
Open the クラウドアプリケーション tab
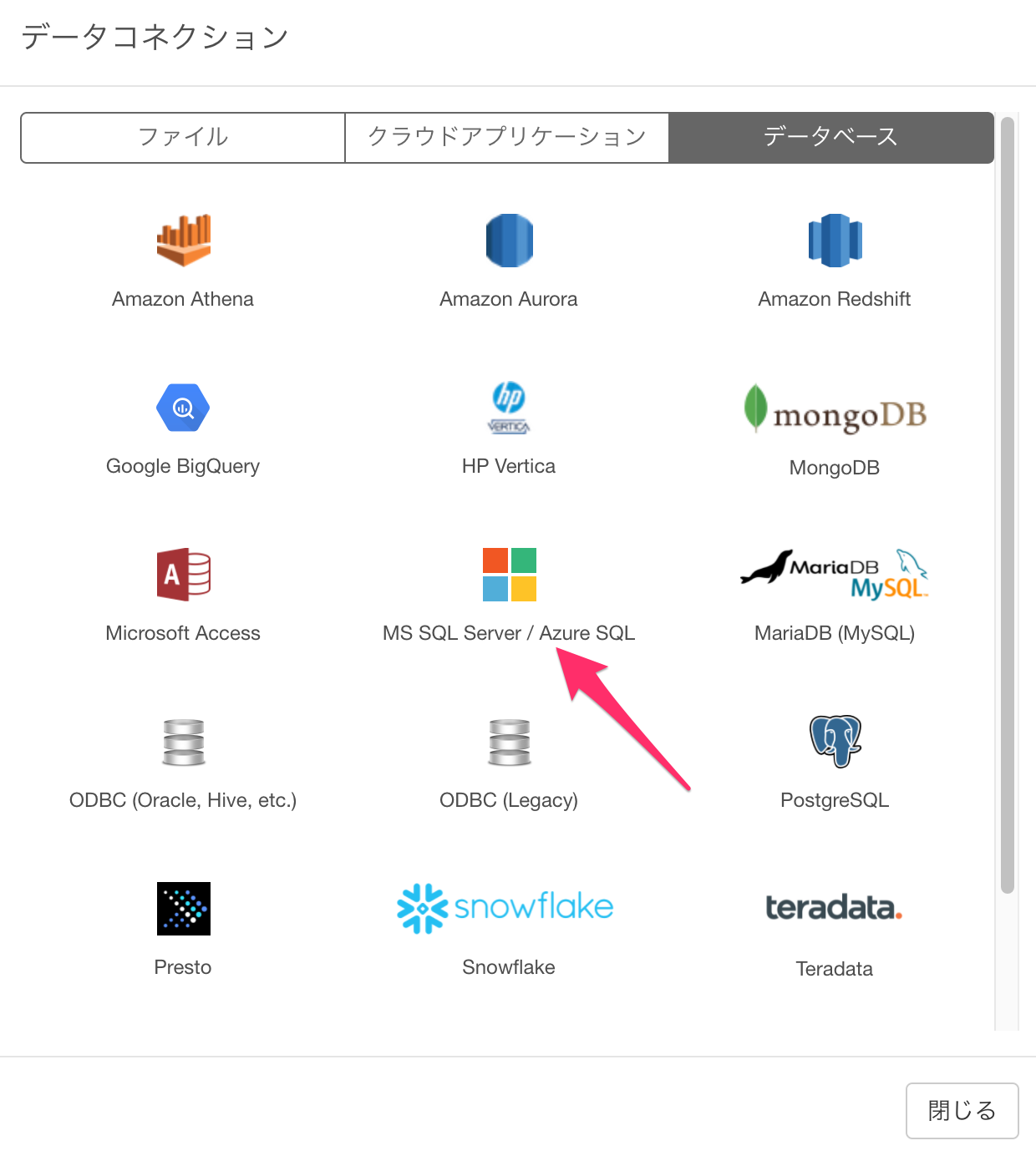(x=507, y=138)
